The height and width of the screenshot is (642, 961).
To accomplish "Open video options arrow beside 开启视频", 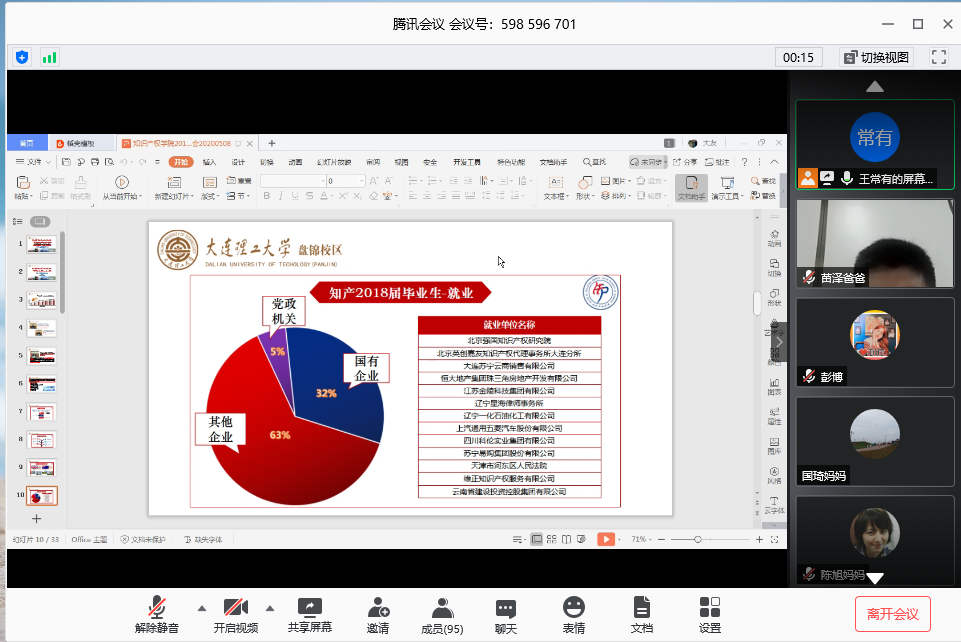I will tap(269, 607).
